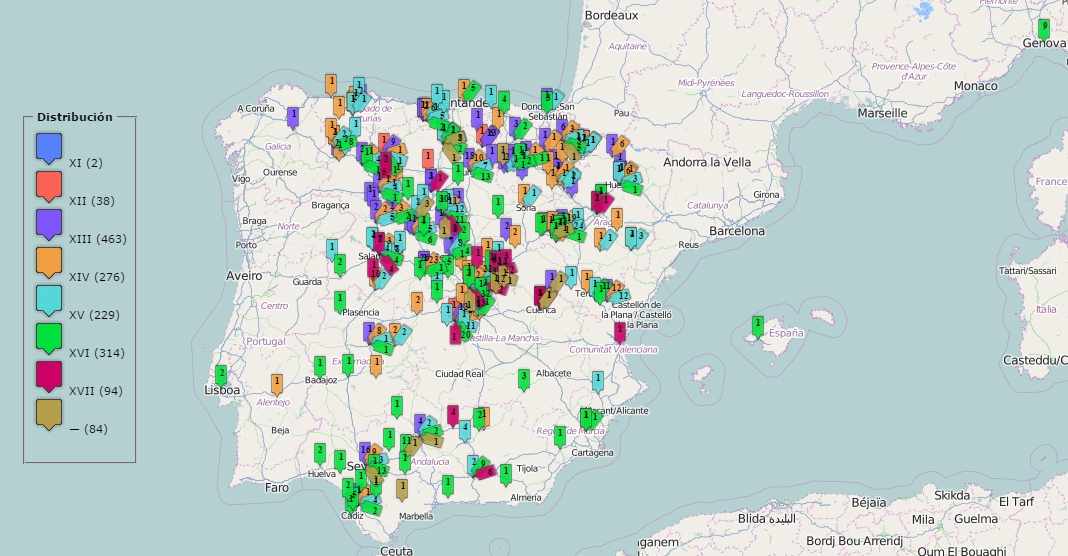Click the Distribución legend title

(x=75, y=117)
